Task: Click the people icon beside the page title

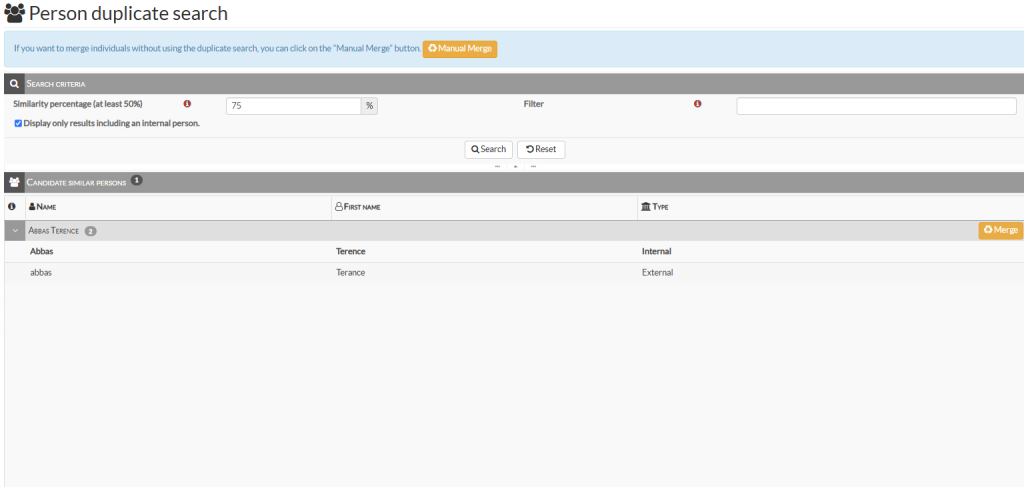Action: (15, 15)
